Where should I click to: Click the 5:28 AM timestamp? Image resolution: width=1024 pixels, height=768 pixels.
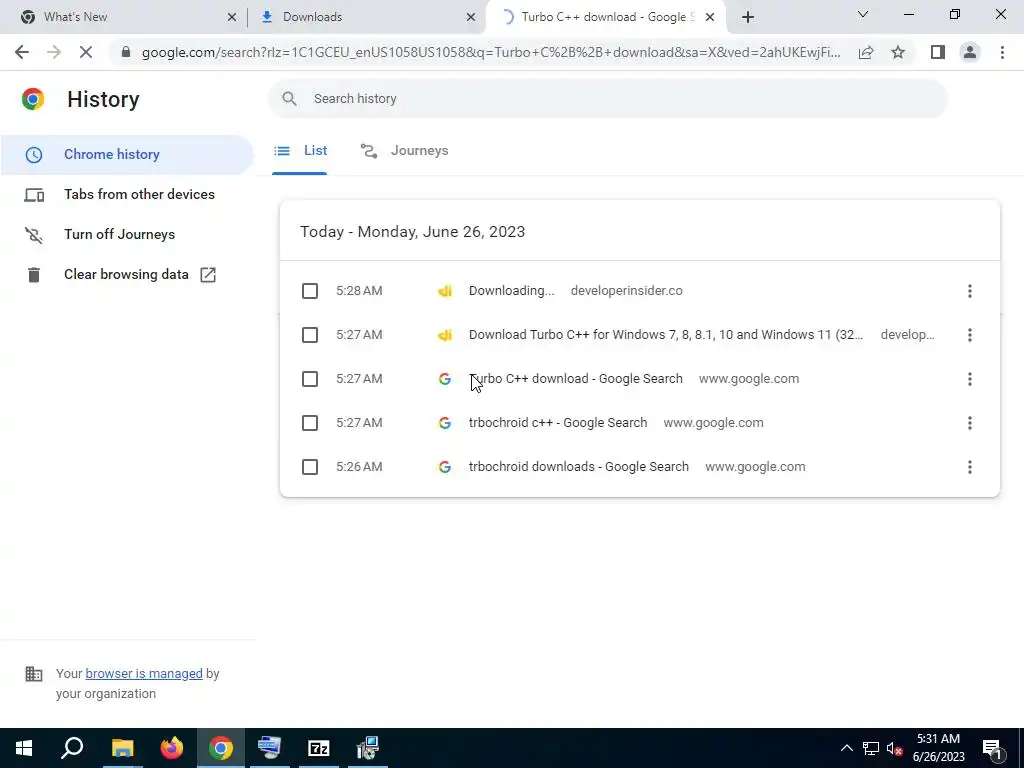pyautogui.click(x=359, y=291)
